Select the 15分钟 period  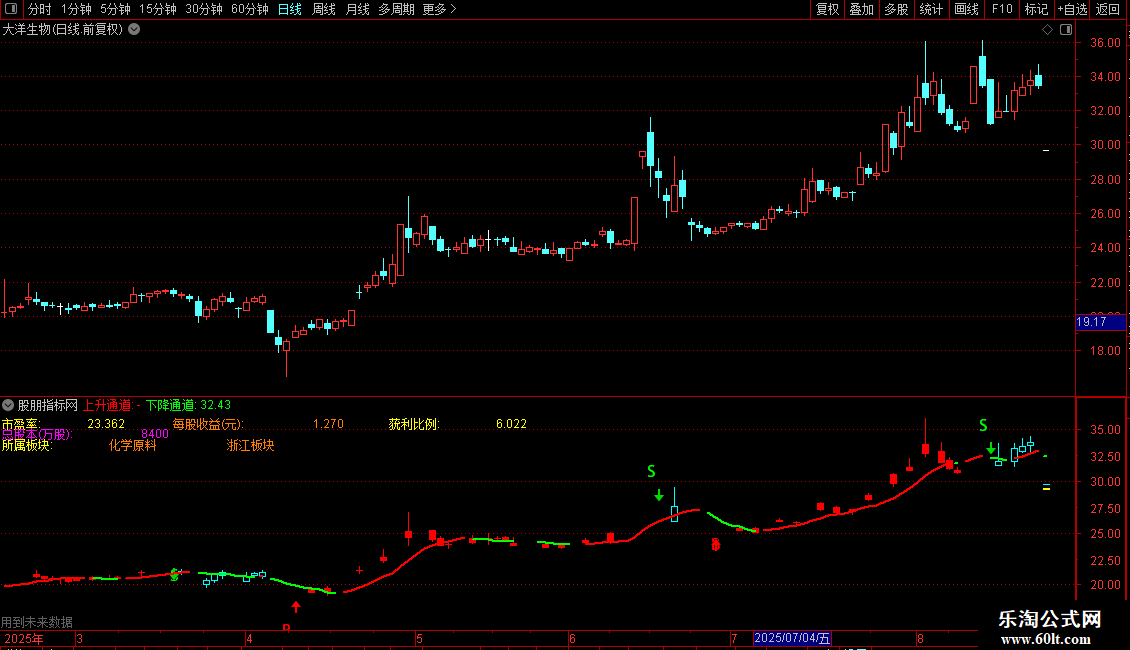pos(158,9)
